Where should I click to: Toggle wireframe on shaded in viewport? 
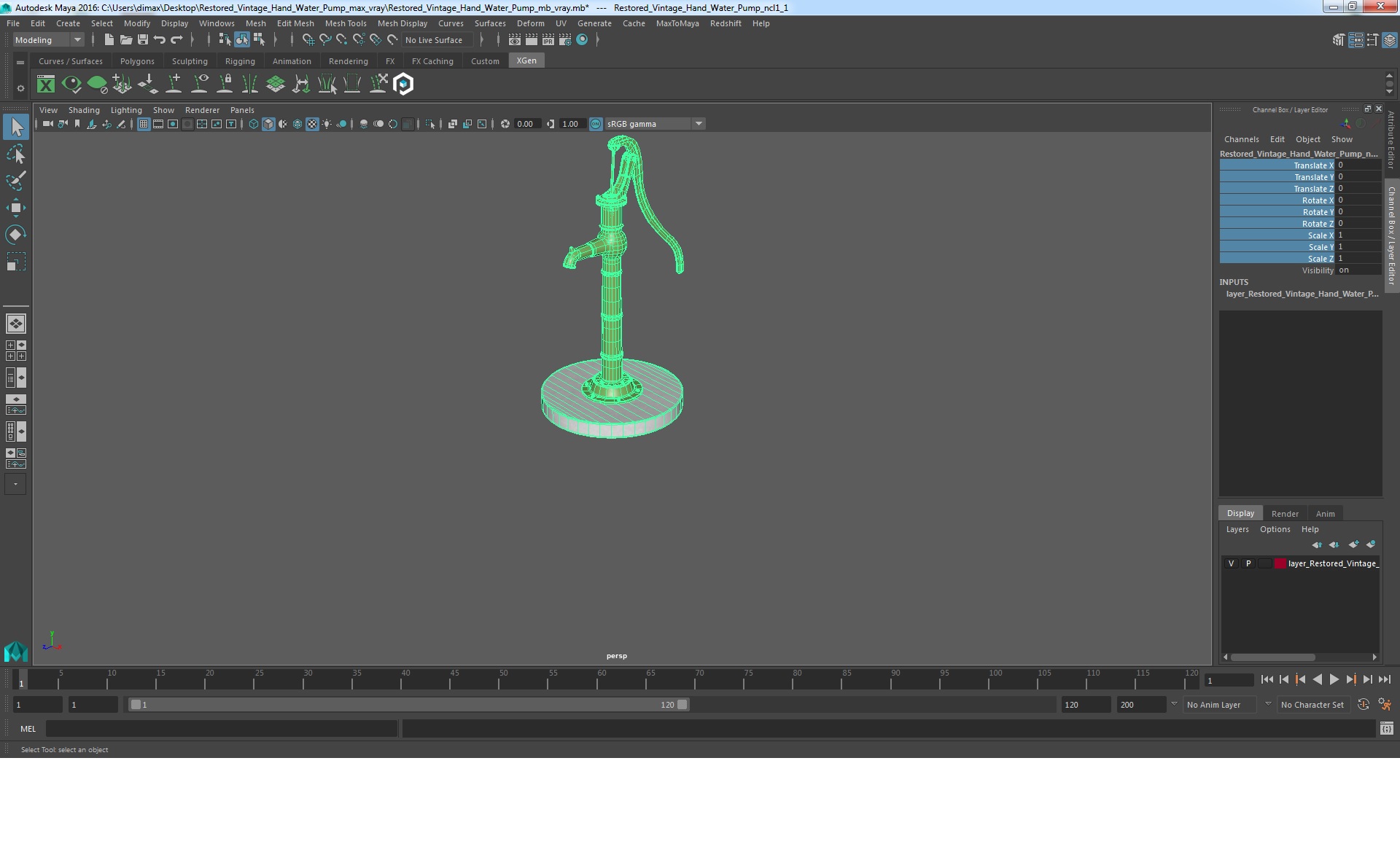[x=297, y=124]
